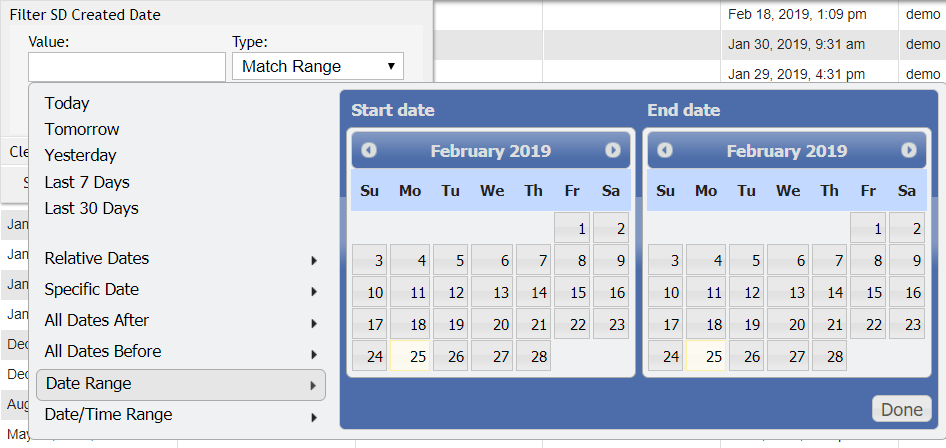The width and height of the screenshot is (946, 448).
Task: Select February 28 in End date calendar
Action: (829, 356)
